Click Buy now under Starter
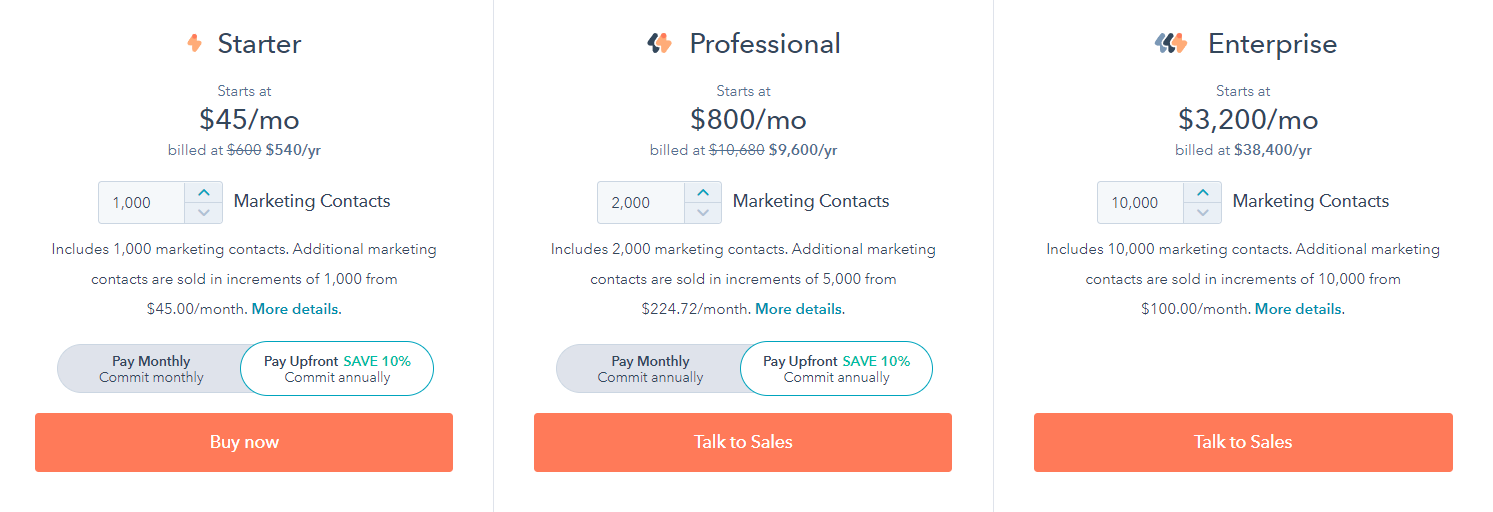Viewport: 1493px width, 512px height. tap(244, 442)
